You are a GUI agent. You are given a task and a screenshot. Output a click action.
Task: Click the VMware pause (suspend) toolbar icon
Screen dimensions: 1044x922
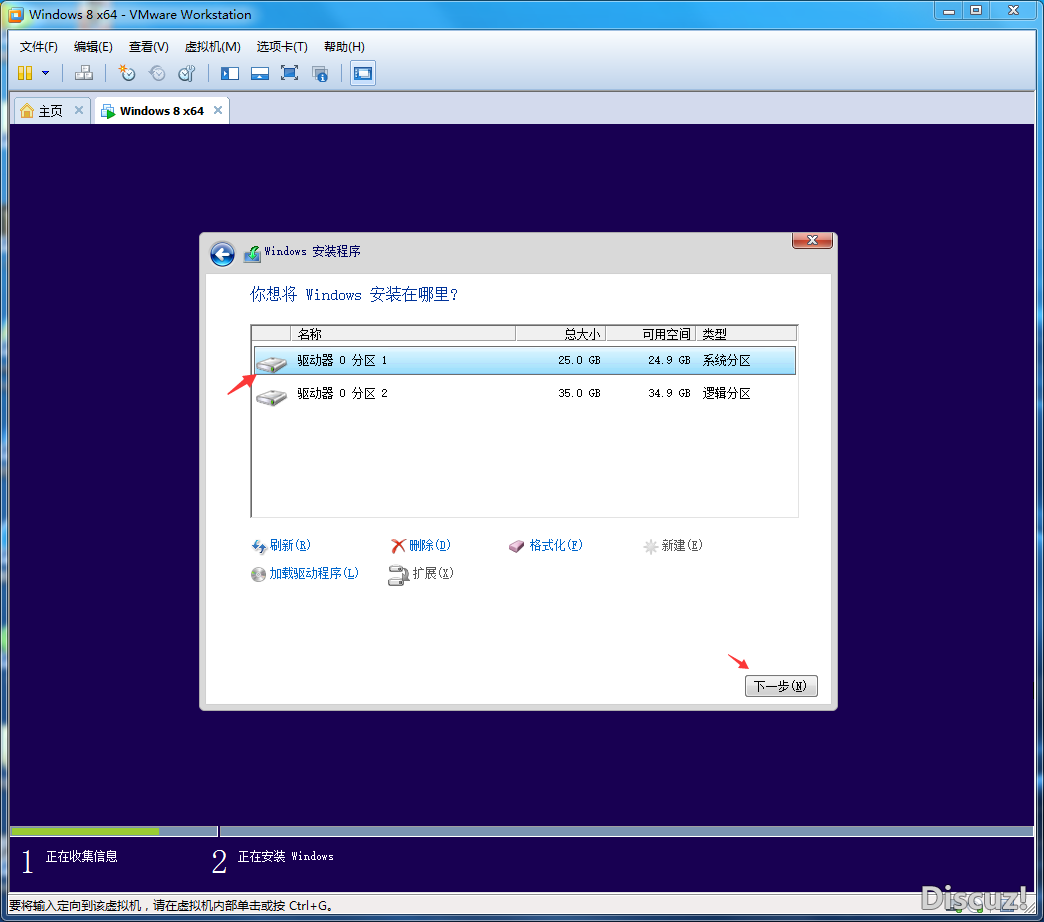click(25, 73)
